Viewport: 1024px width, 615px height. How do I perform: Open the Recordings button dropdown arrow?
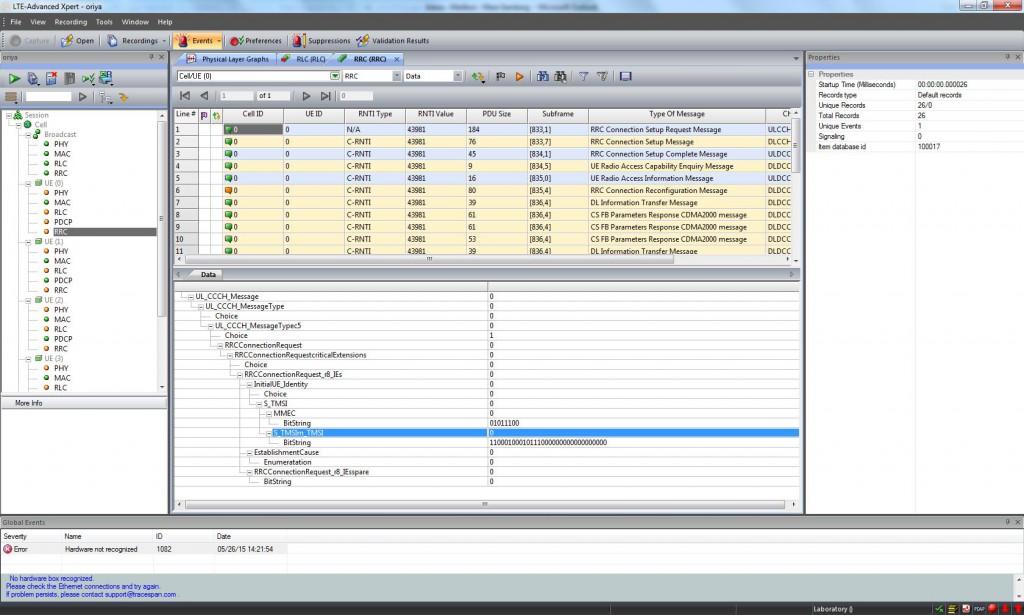tap(164, 40)
